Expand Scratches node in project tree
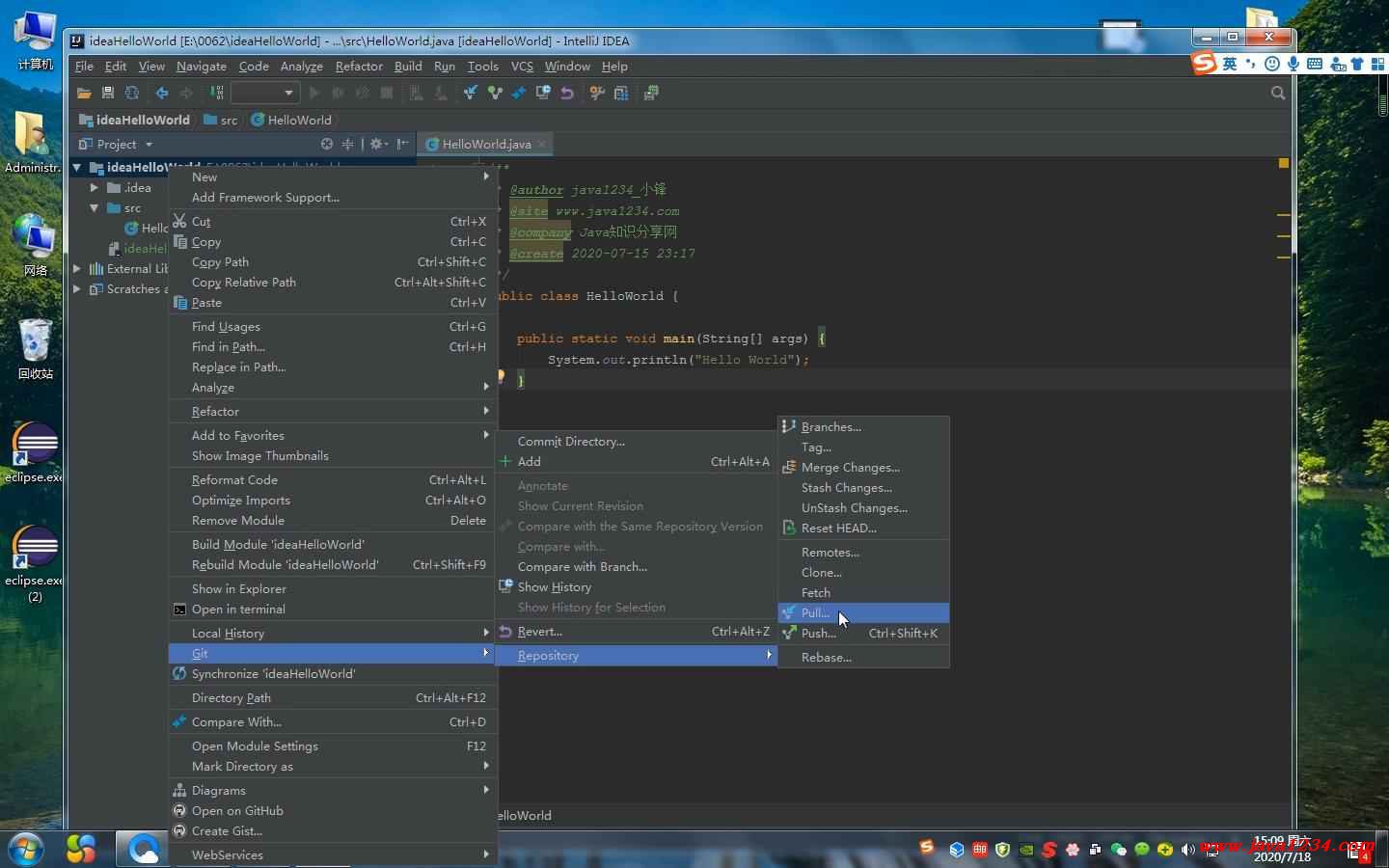The width and height of the screenshot is (1389, 868). [77, 288]
